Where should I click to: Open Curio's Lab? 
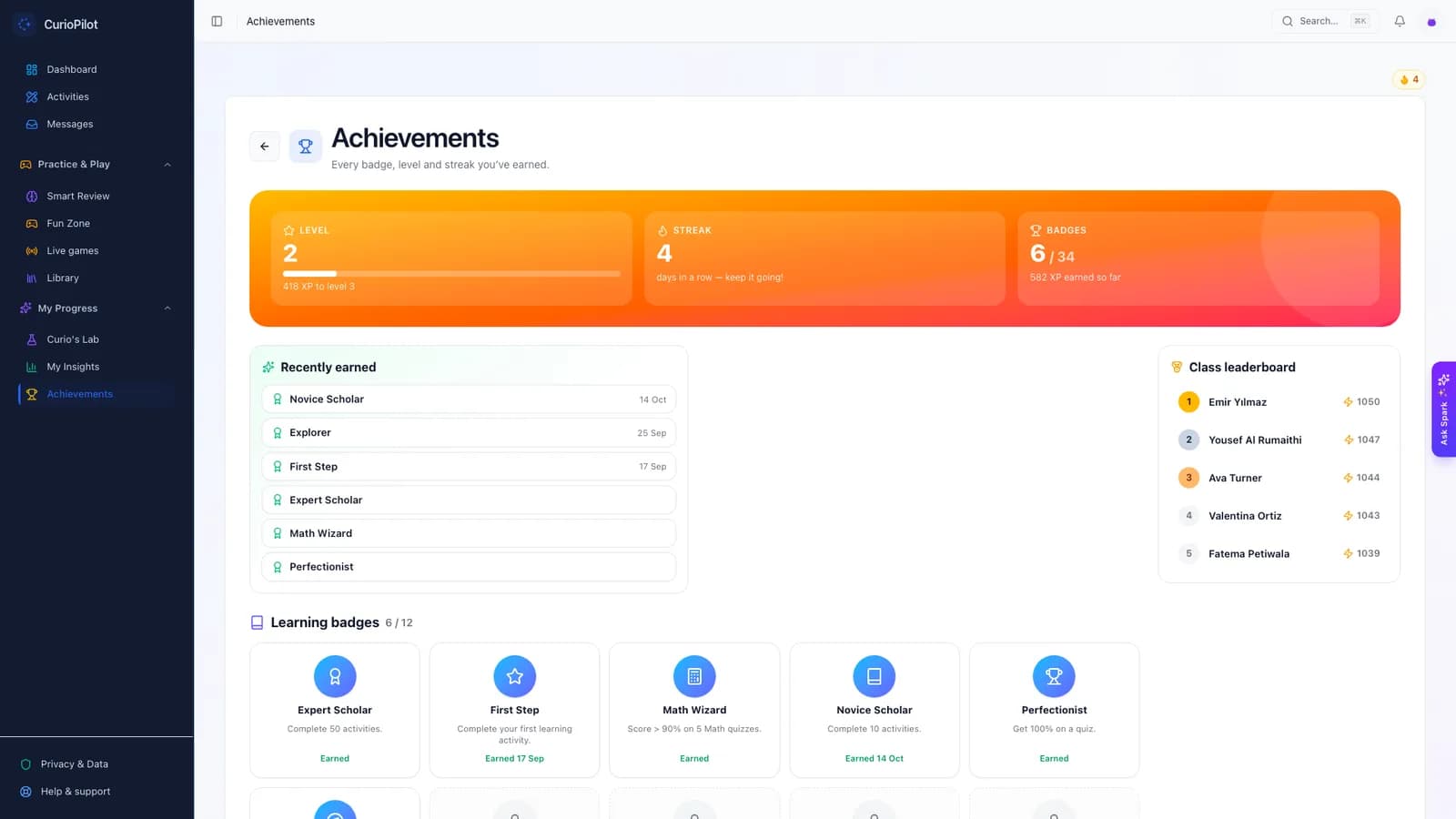coord(96,339)
